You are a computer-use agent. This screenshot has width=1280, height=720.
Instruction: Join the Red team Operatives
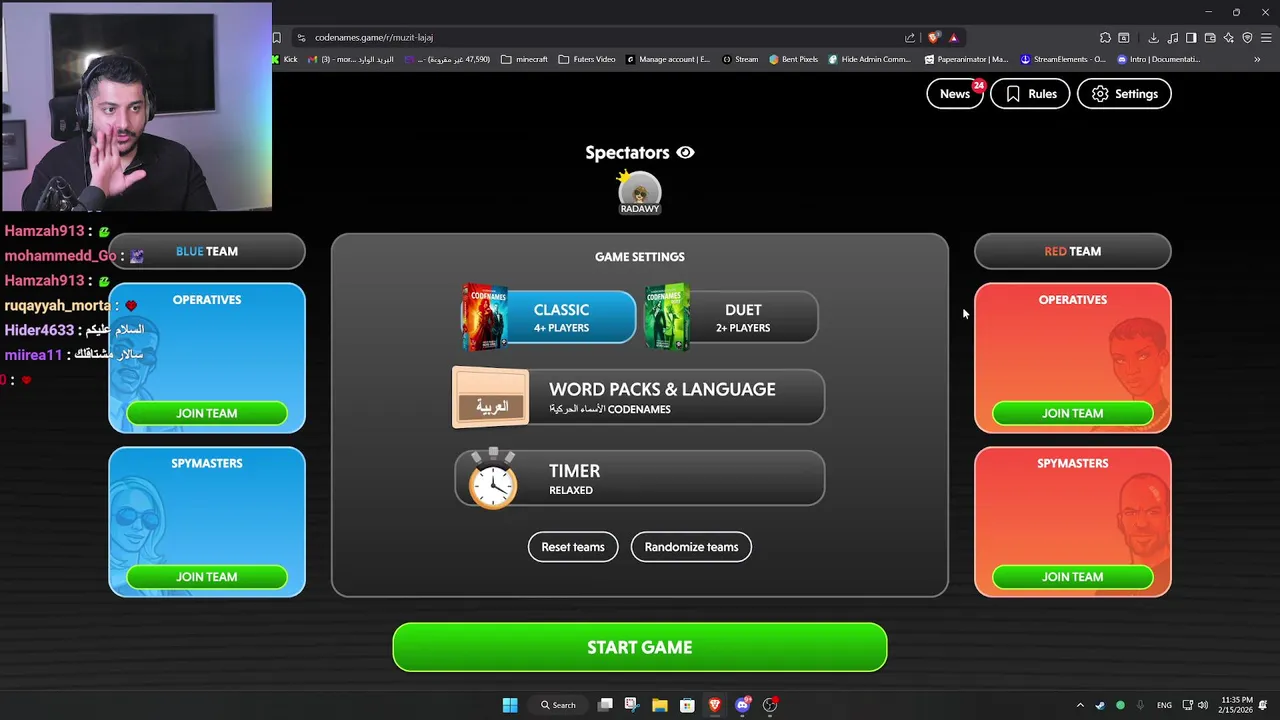point(1073,413)
